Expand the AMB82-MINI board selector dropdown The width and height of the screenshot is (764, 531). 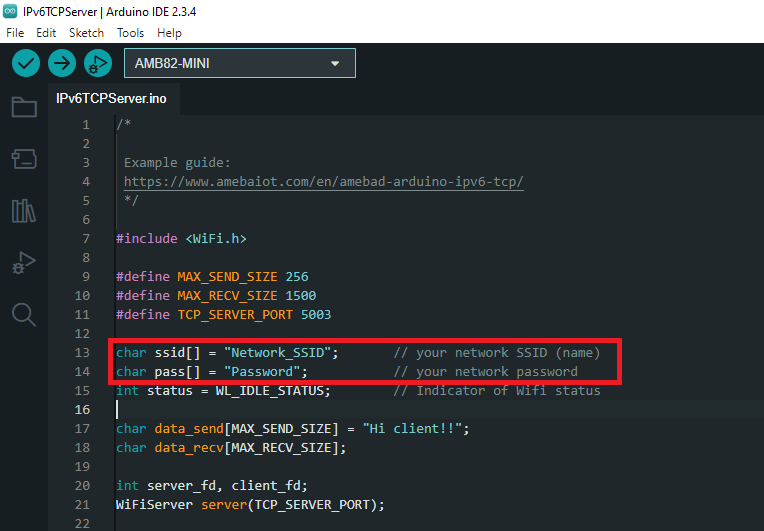[239, 64]
